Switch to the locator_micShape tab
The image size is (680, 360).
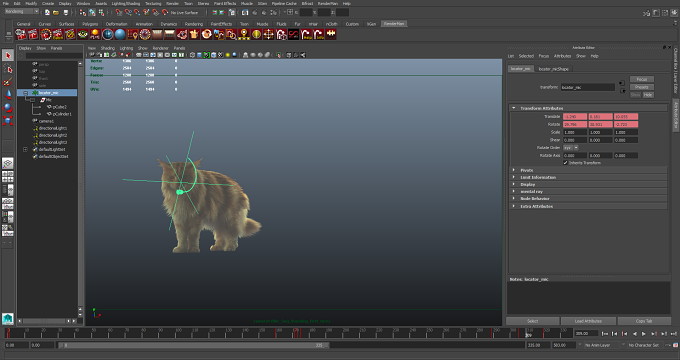553,69
